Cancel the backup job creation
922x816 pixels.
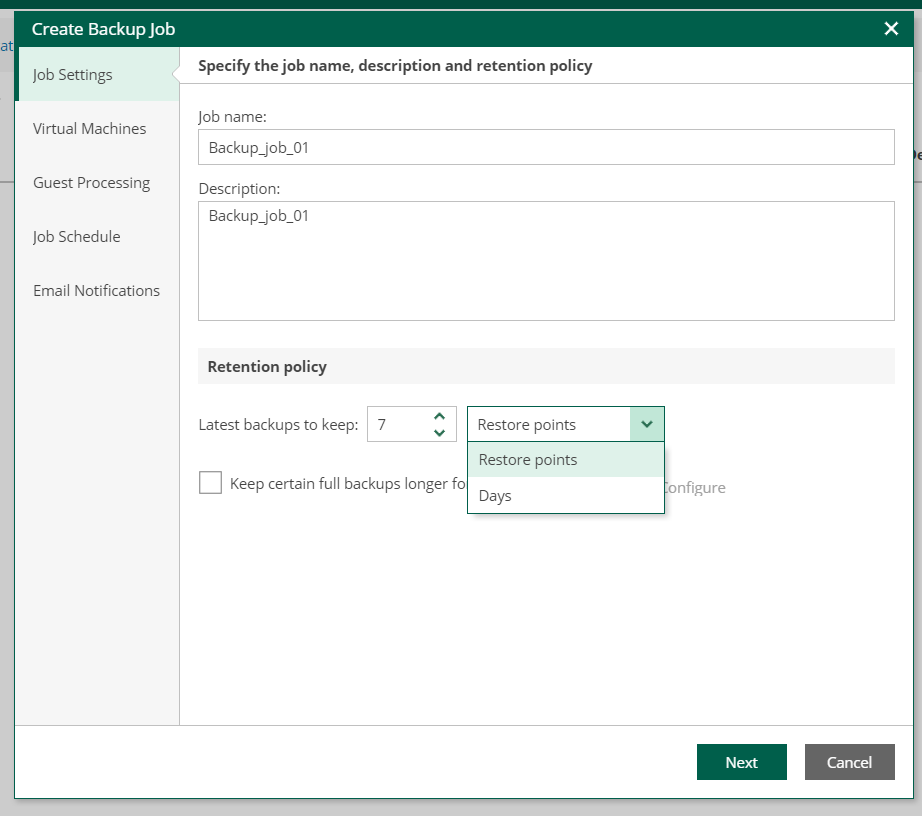click(x=849, y=762)
